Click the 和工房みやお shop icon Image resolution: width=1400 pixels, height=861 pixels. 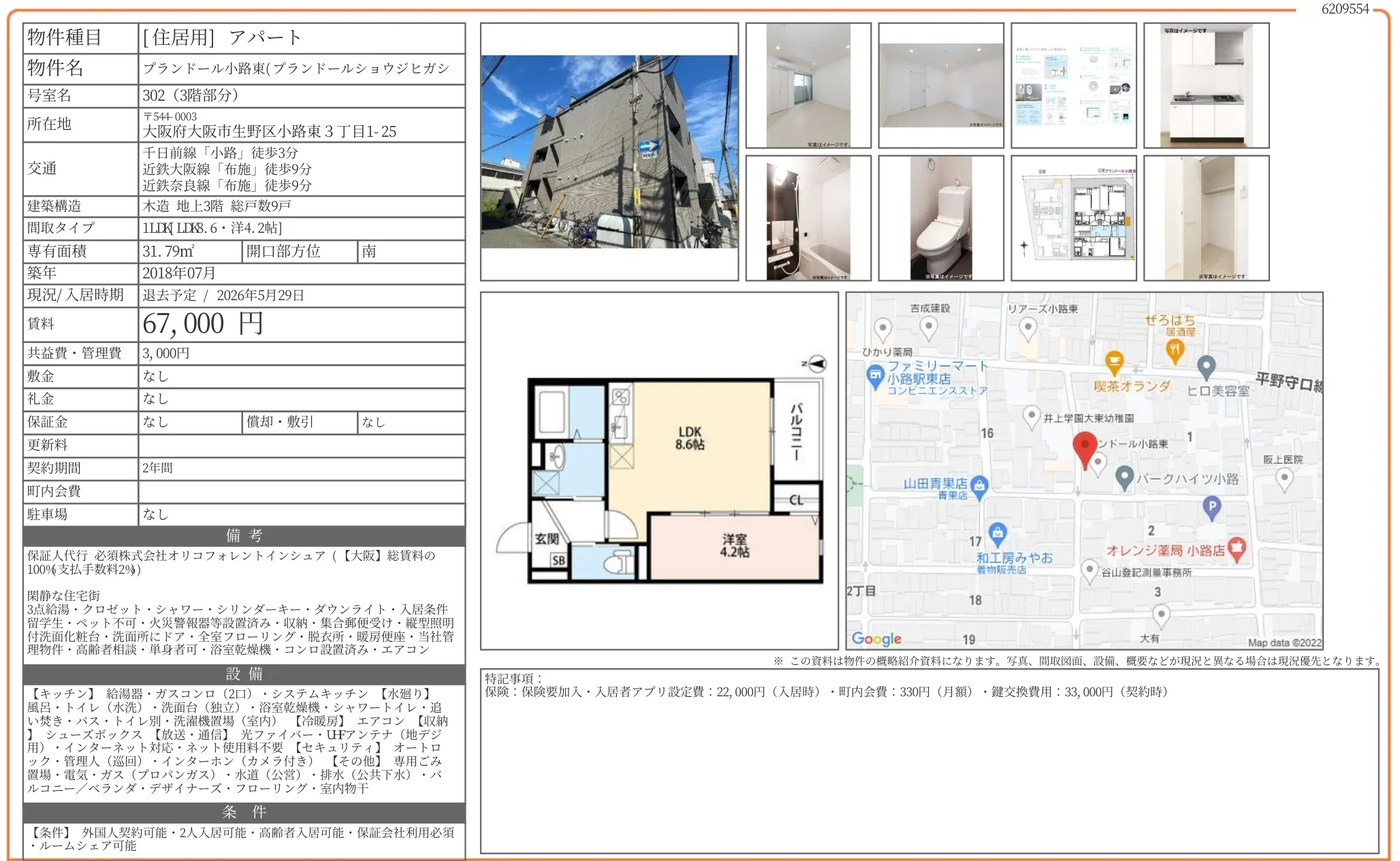997,534
